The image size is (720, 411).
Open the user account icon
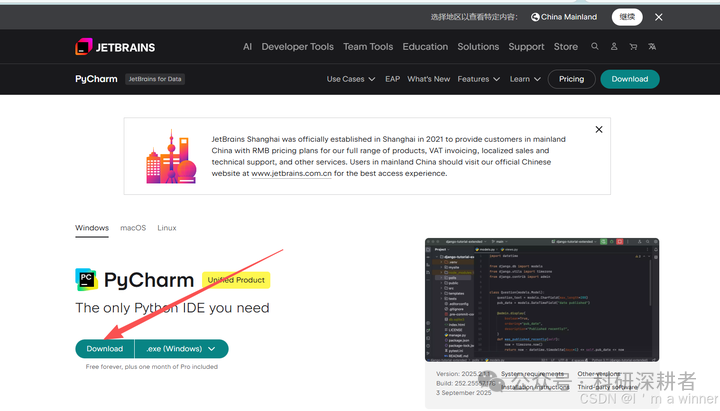point(614,46)
